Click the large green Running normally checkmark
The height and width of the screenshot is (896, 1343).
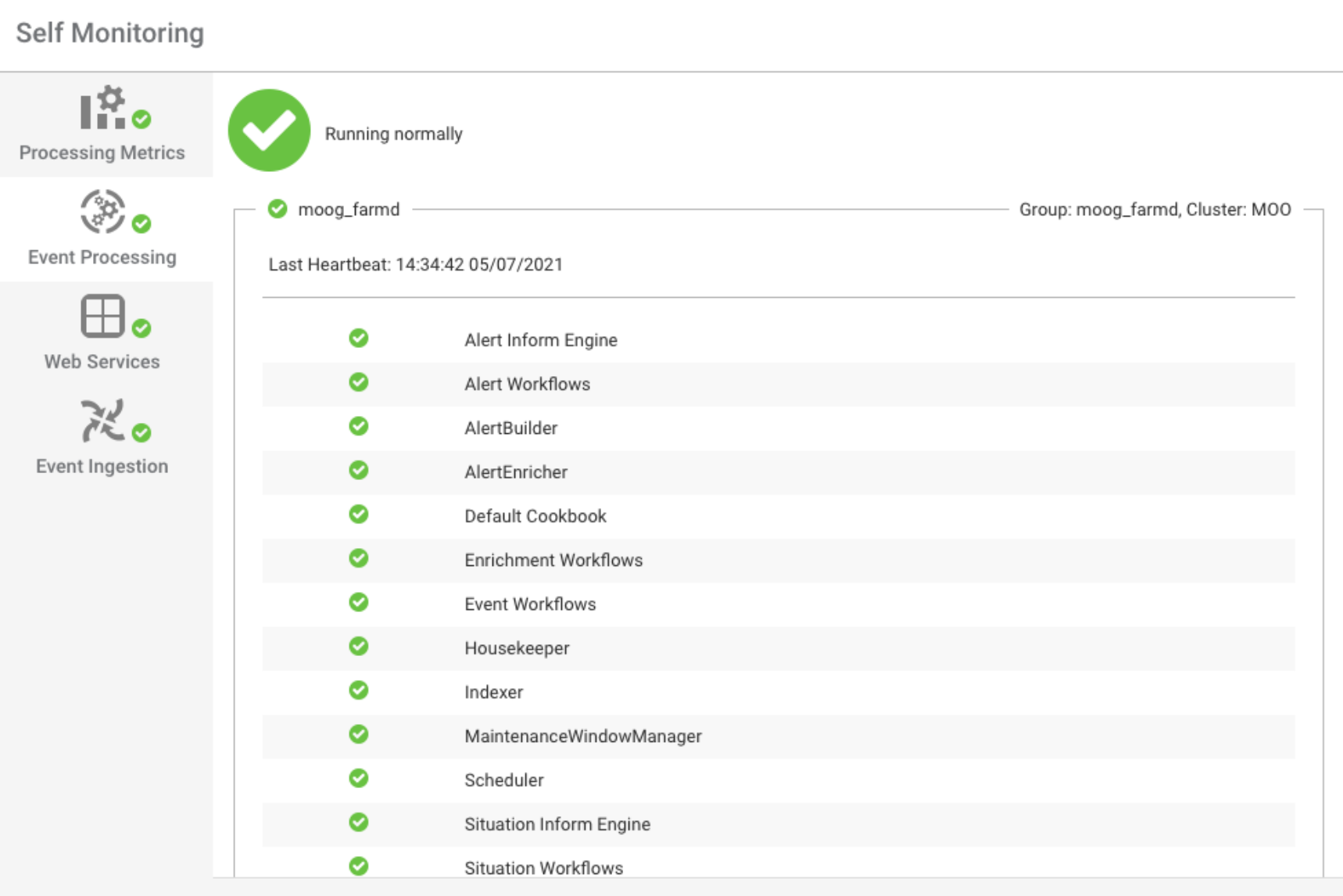(x=269, y=130)
